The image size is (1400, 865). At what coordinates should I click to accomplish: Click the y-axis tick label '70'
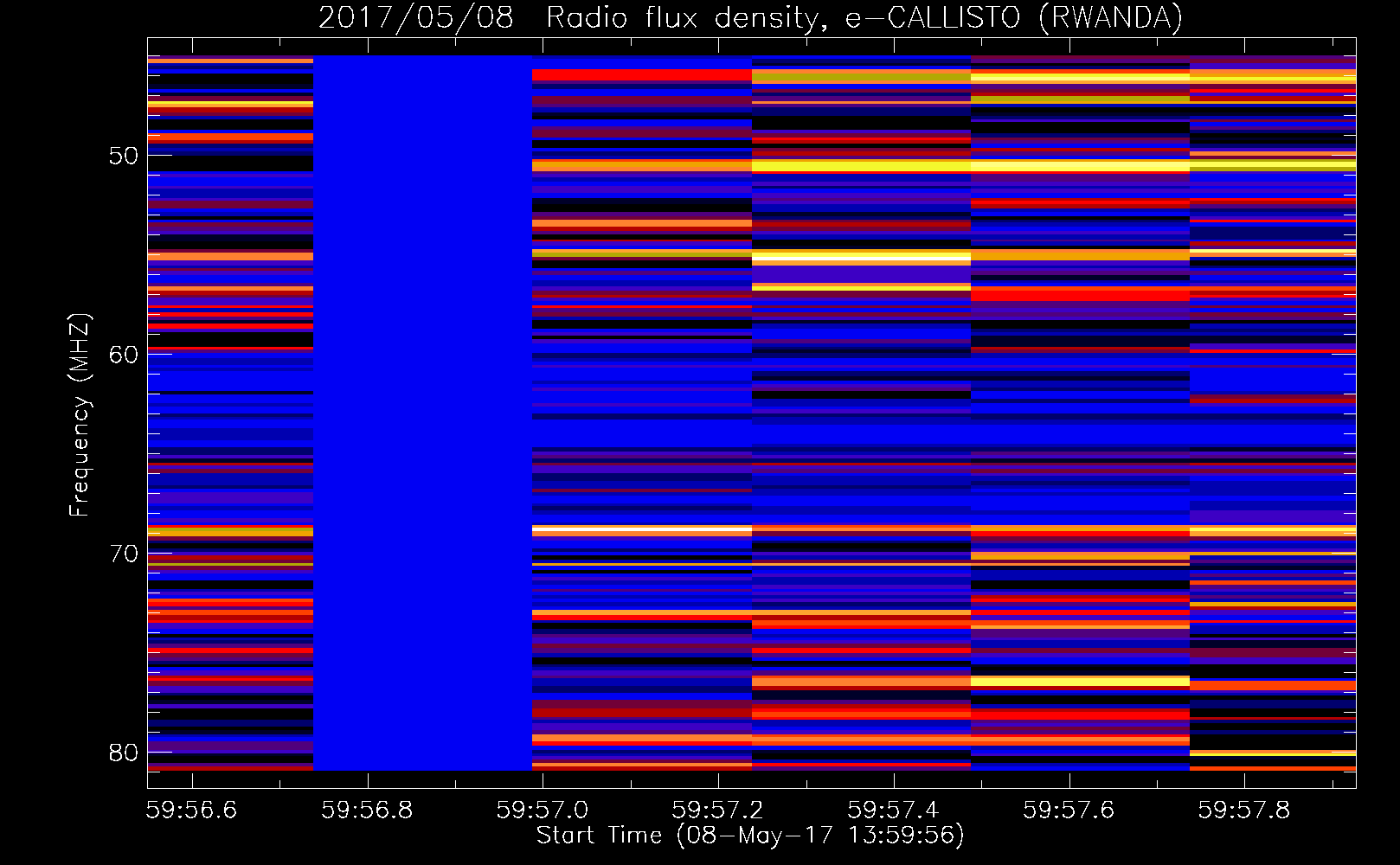tap(124, 554)
